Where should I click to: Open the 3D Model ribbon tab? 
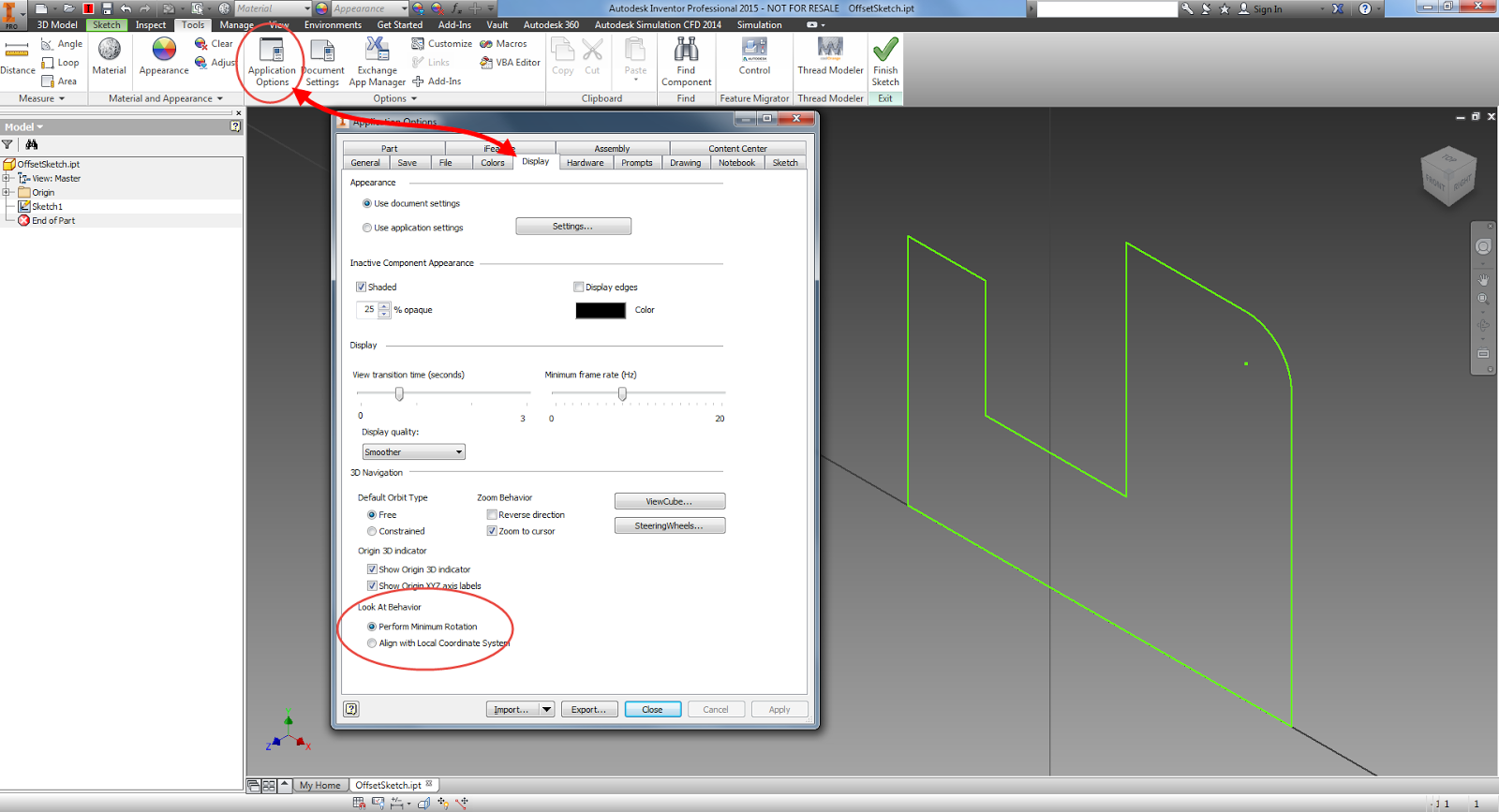[57, 25]
